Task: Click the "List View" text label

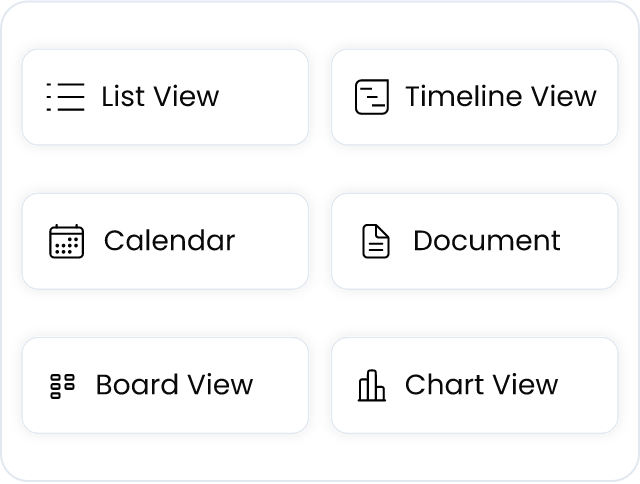Action: [160, 97]
